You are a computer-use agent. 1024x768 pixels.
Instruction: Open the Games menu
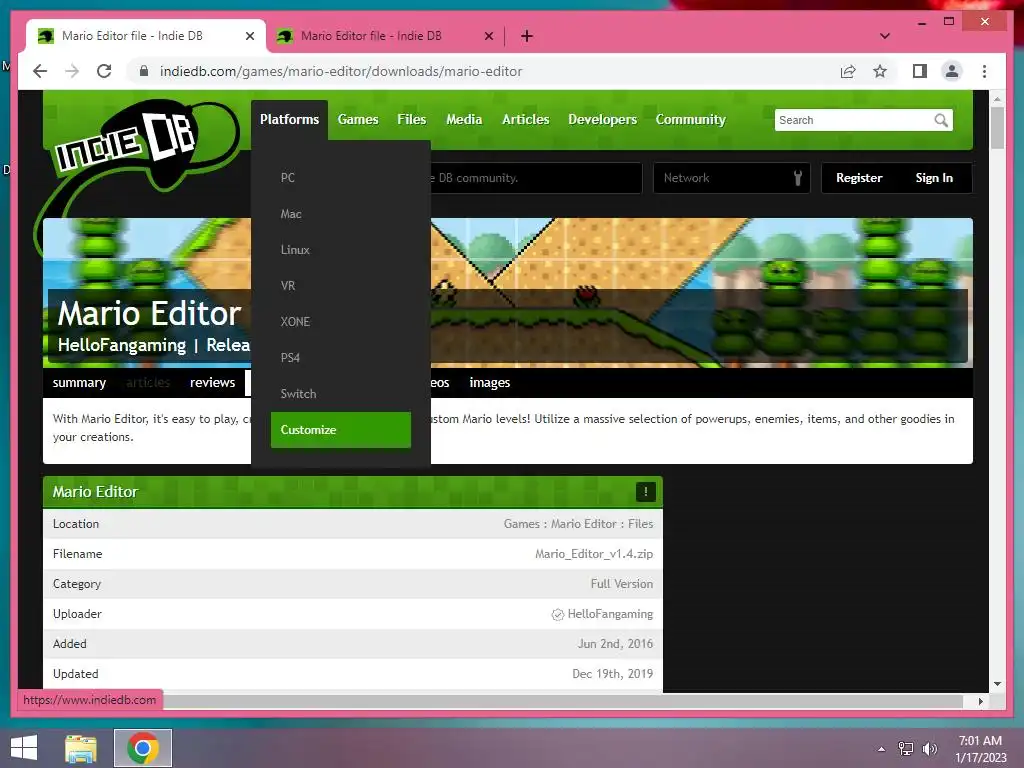click(358, 120)
